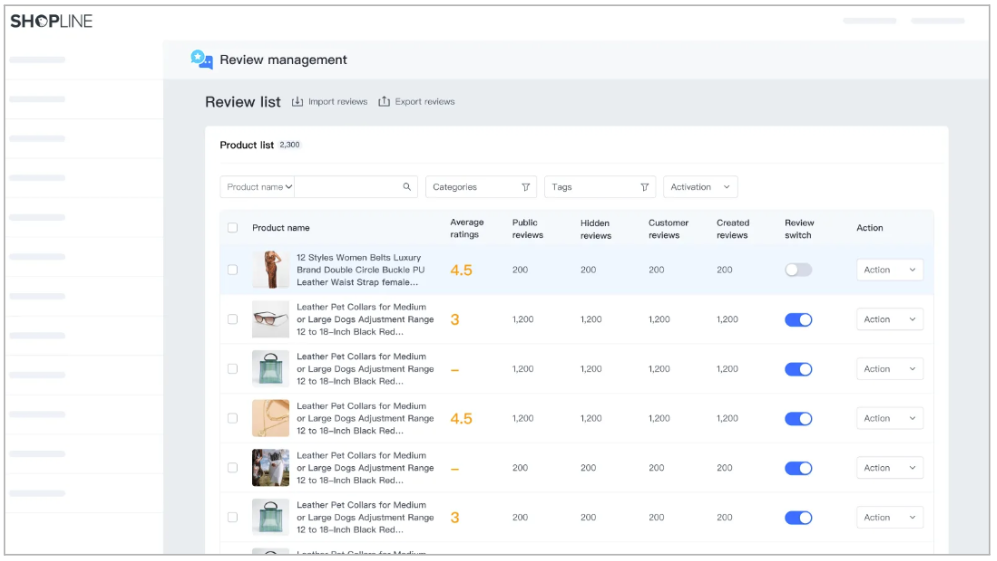
Task: Click the gold necklace product thumbnail
Action: (270, 419)
